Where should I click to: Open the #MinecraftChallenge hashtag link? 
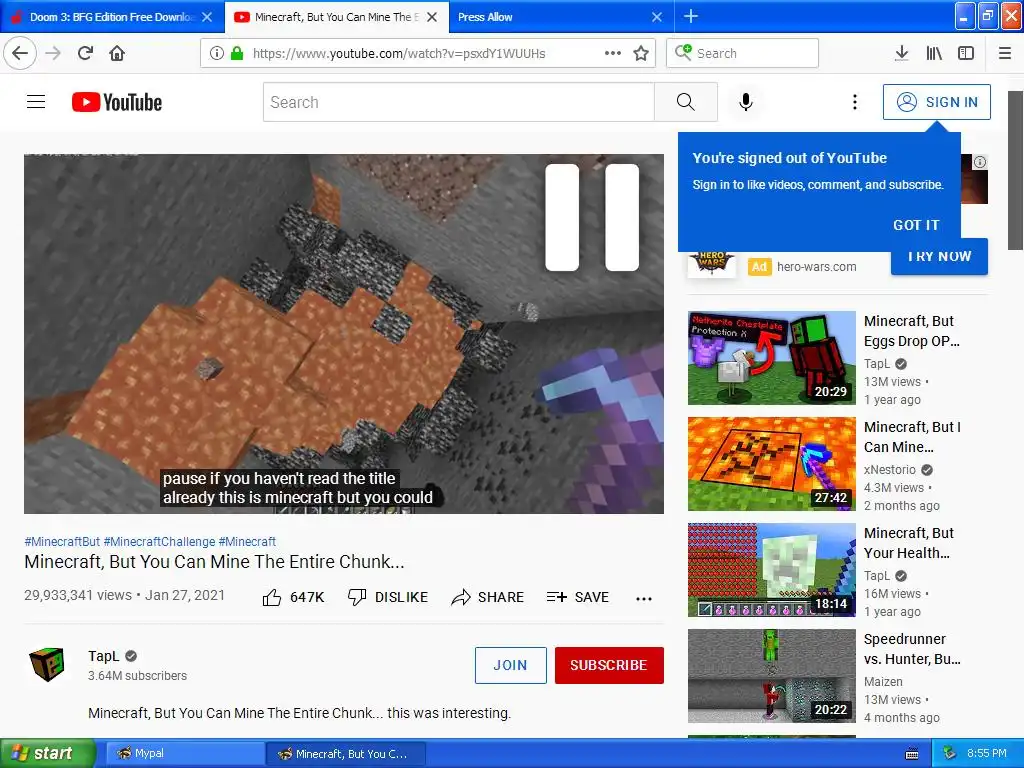point(159,541)
